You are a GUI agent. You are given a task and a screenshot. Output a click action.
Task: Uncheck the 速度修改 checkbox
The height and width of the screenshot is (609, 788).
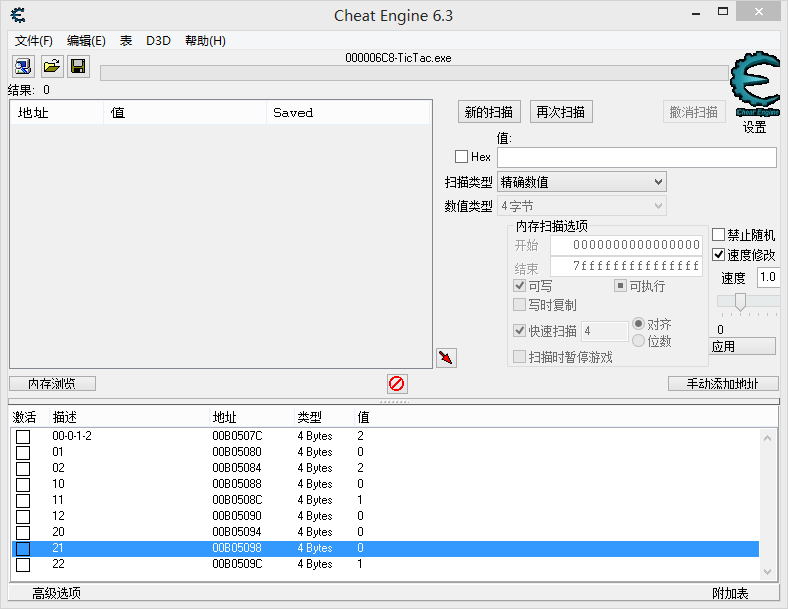coord(719,255)
